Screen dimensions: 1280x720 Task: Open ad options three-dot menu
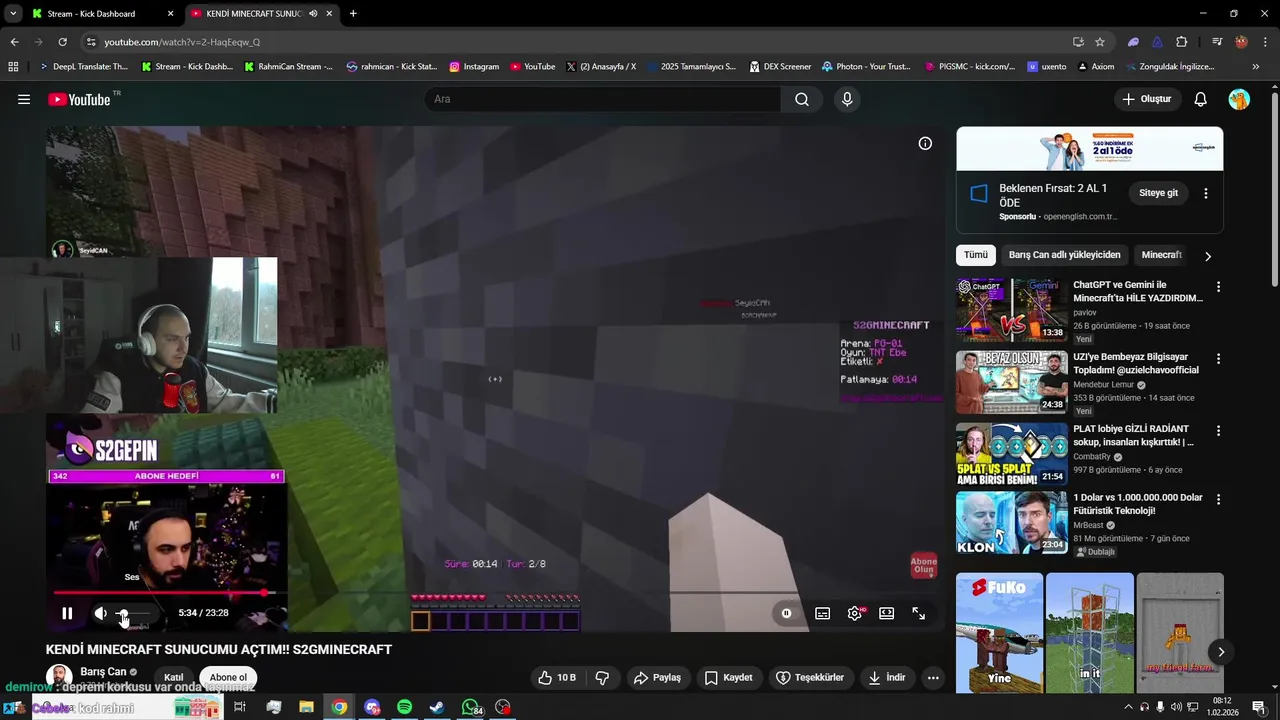1205,193
